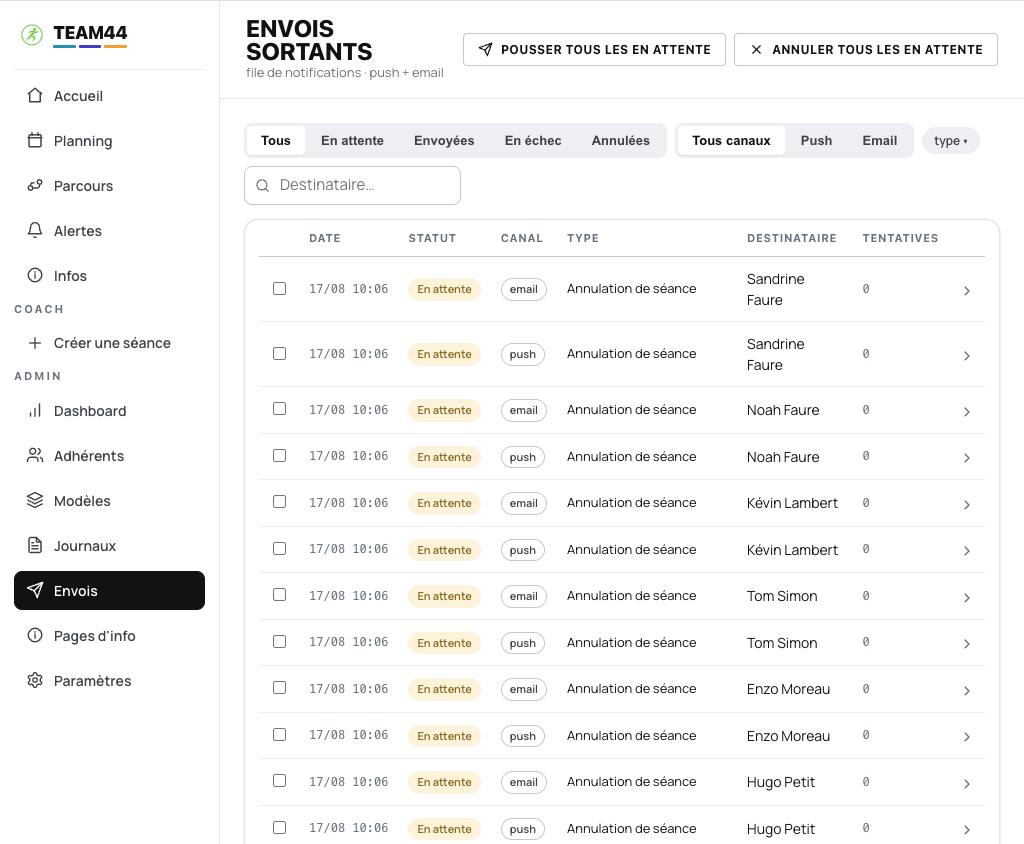Check the Kévin Lambert push row checkbox
The width and height of the screenshot is (1024, 844).
point(280,549)
